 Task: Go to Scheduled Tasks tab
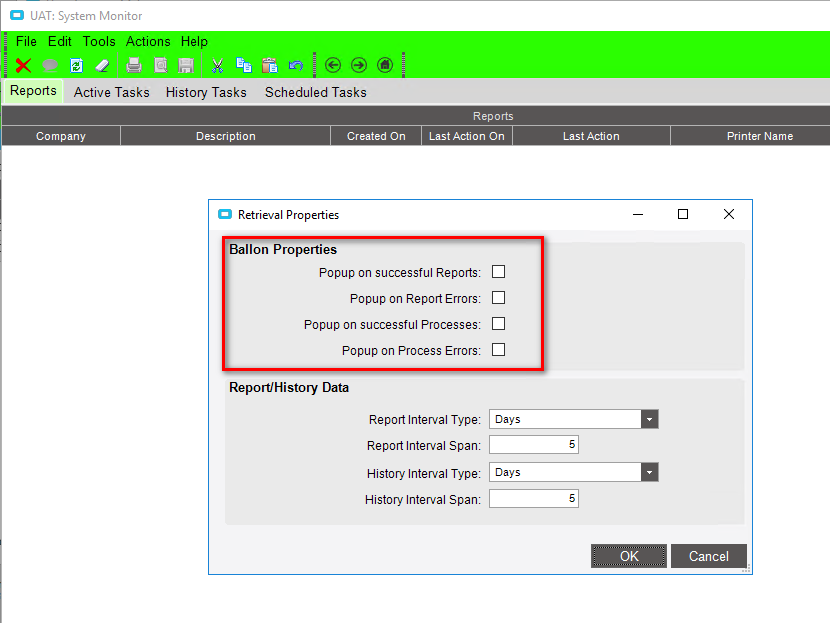click(x=315, y=92)
